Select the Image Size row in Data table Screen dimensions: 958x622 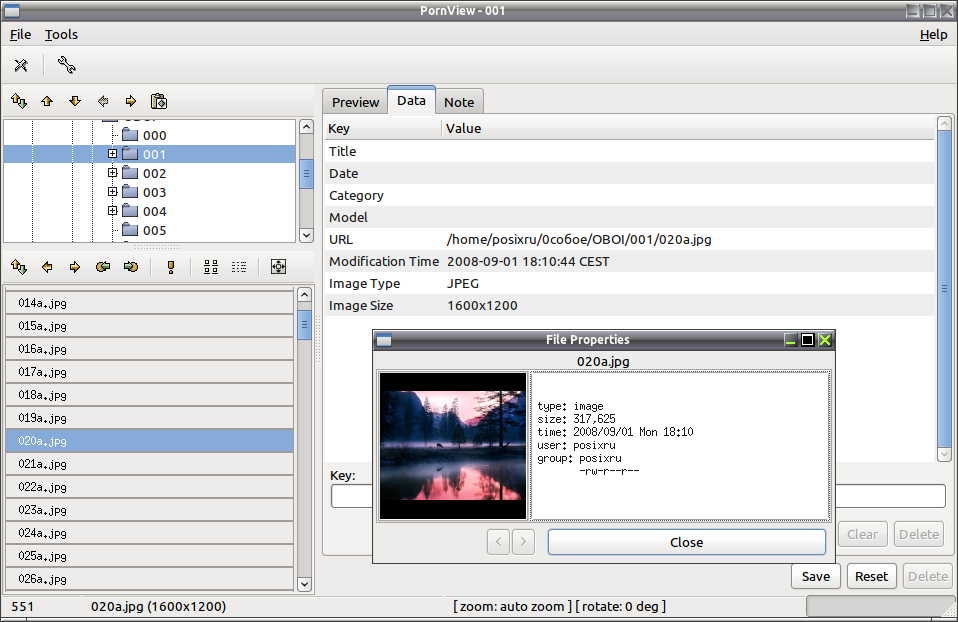(x=629, y=306)
